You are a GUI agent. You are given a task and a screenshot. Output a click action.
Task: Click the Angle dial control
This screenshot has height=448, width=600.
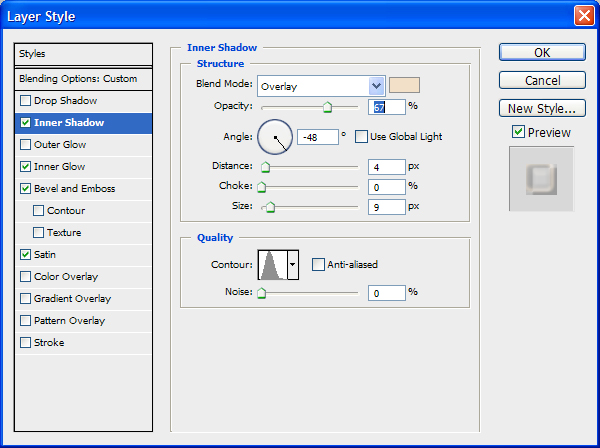[275, 137]
